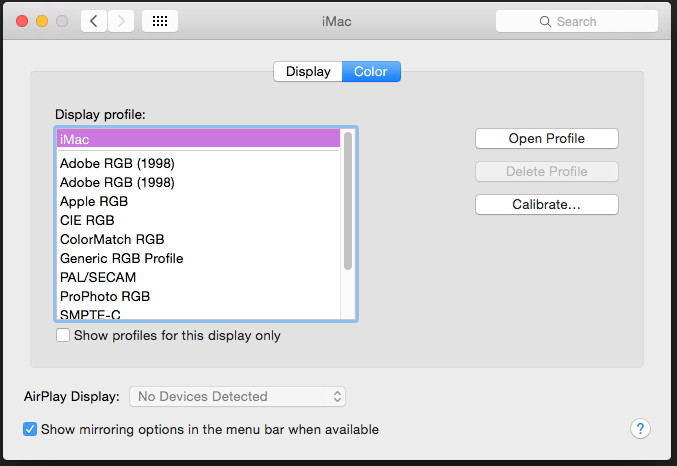Click the magnifying glass search icon
The height and width of the screenshot is (466, 677).
pyautogui.click(x=545, y=21)
